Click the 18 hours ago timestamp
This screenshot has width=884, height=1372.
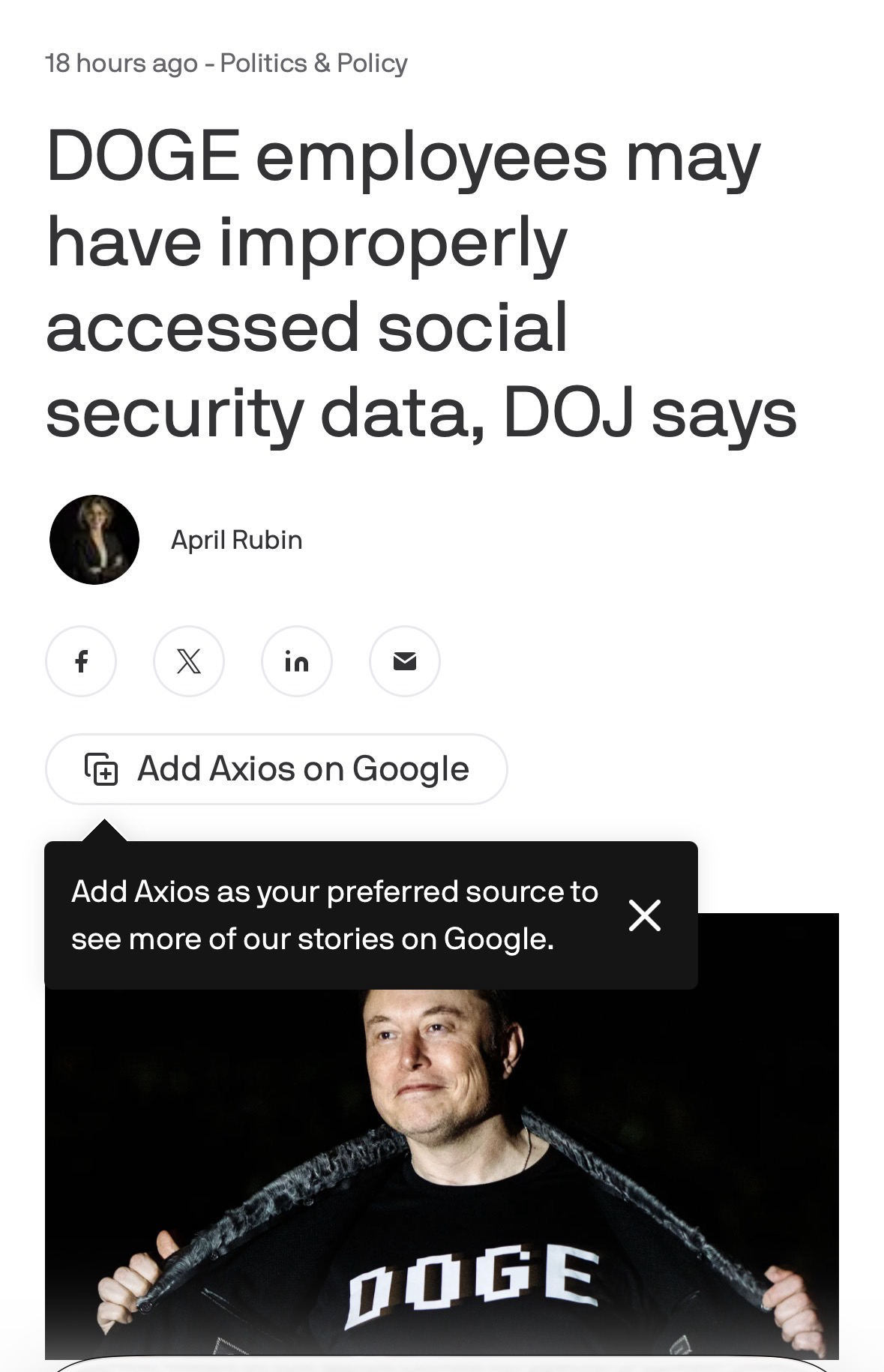coord(121,64)
